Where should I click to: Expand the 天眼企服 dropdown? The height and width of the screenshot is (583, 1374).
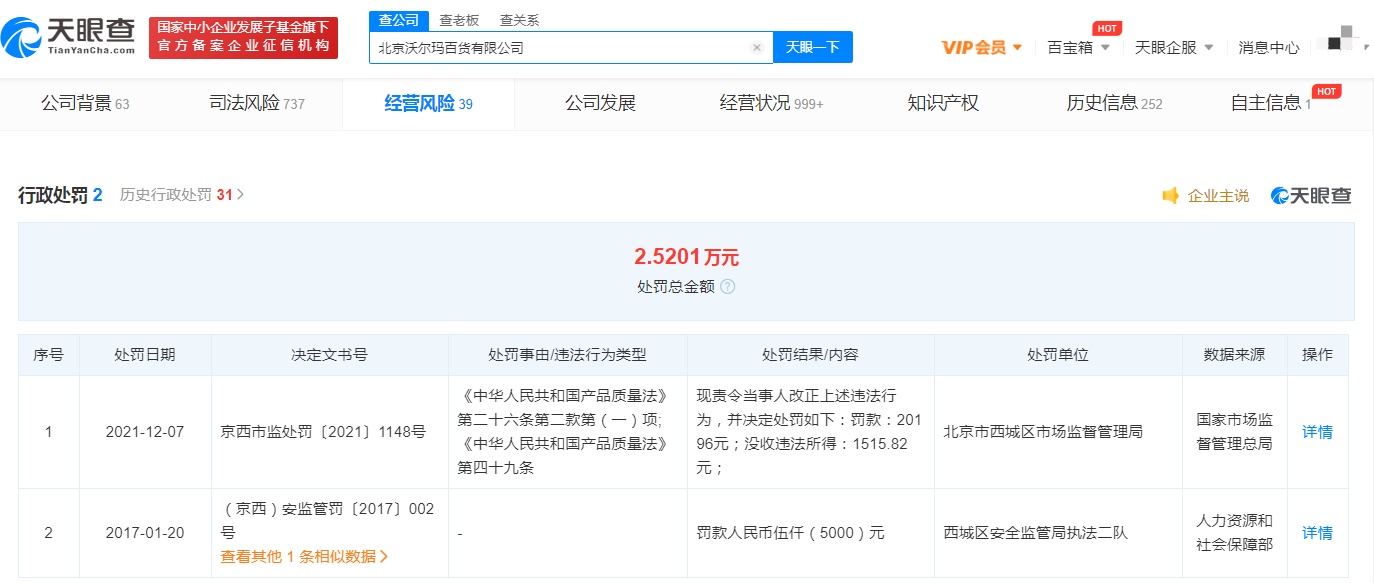[1174, 47]
